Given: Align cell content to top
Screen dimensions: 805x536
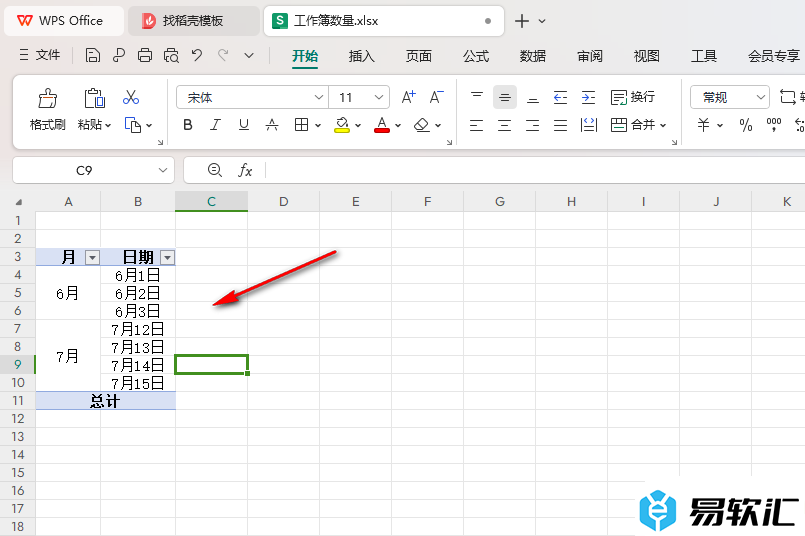Looking at the screenshot, I should tap(477, 97).
